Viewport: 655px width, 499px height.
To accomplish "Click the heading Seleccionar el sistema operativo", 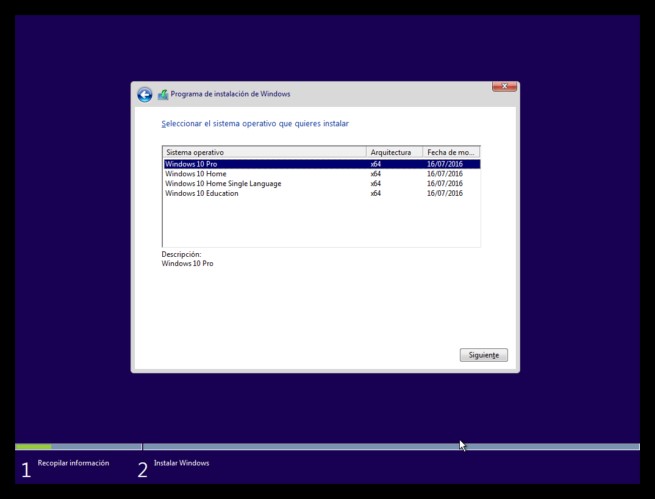I will (x=255, y=124).
